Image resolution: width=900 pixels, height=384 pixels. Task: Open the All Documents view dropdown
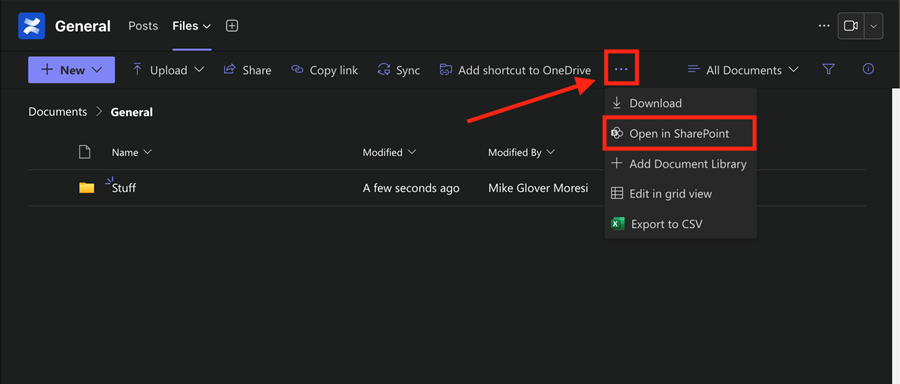(743, 70)
